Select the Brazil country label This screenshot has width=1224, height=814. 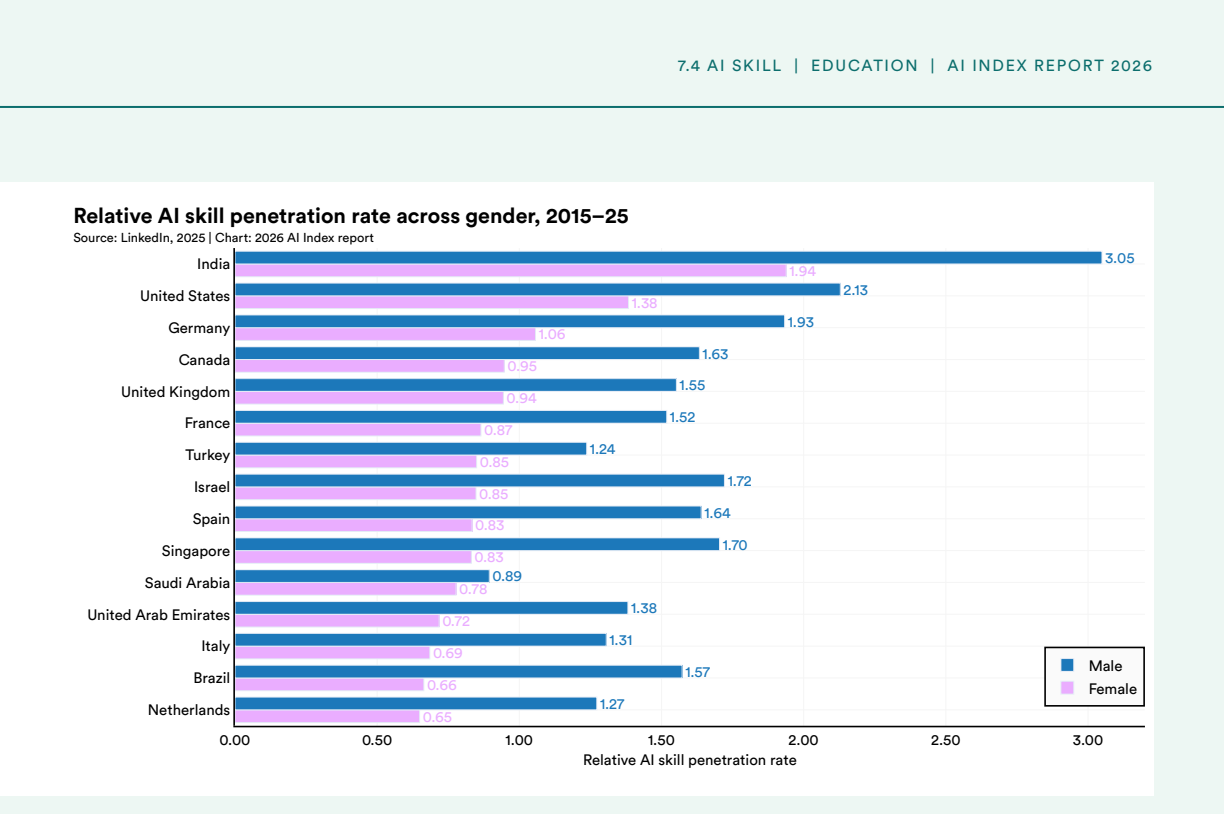(x=212, y=678)
